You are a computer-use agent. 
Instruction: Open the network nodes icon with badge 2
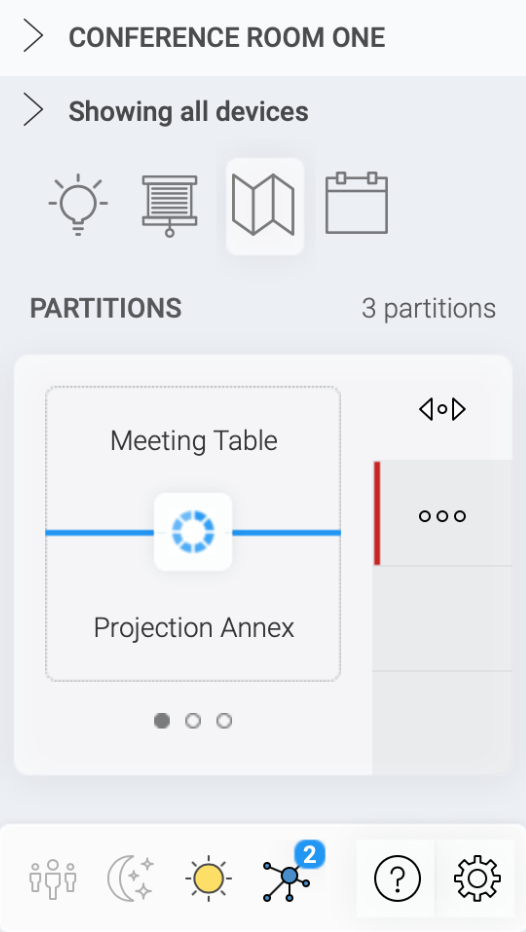[x=287, y=877]
